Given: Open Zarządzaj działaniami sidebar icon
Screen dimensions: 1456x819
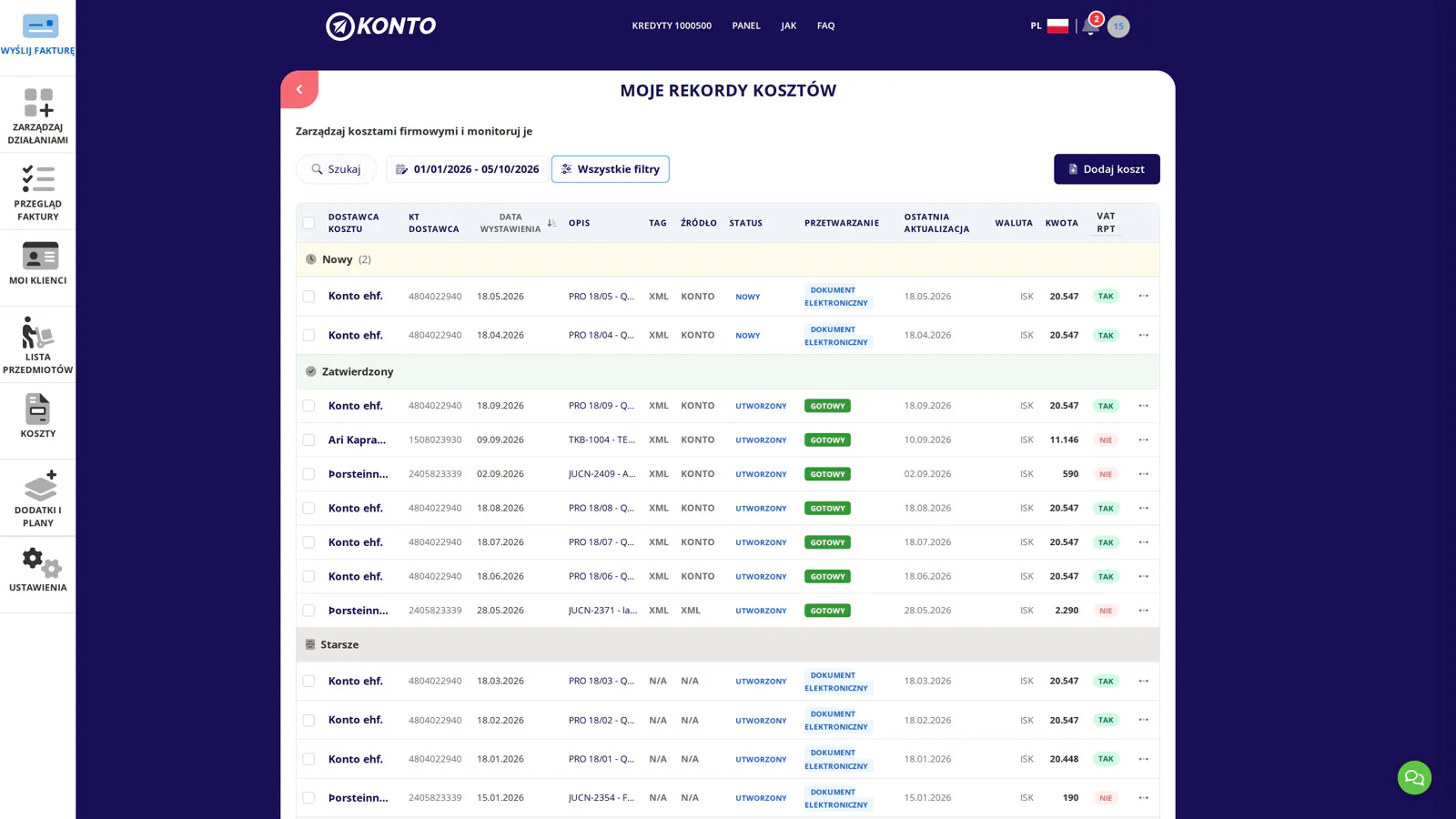Looking at the screenshot, I should click(37, 116).
